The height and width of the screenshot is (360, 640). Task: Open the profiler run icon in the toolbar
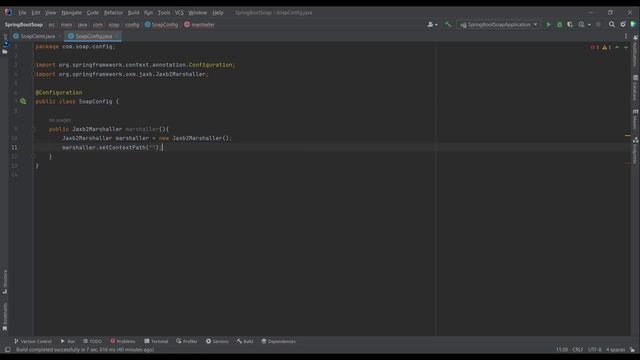(581, 24)
